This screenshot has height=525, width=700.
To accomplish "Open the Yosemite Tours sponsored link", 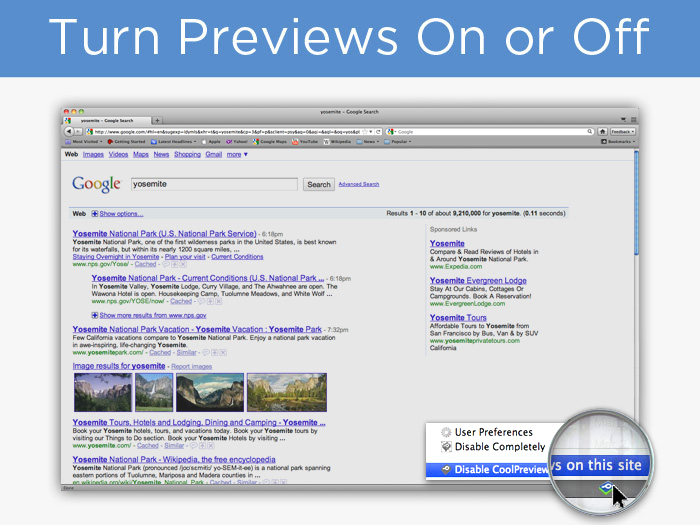I will (458, 317).
